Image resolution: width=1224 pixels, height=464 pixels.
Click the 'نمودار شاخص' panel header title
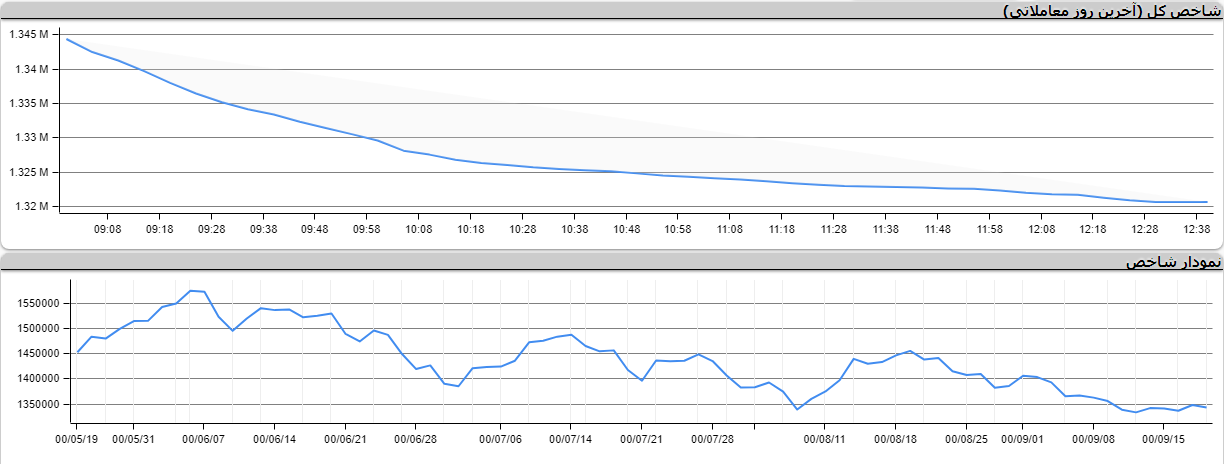click(1172, 262)
